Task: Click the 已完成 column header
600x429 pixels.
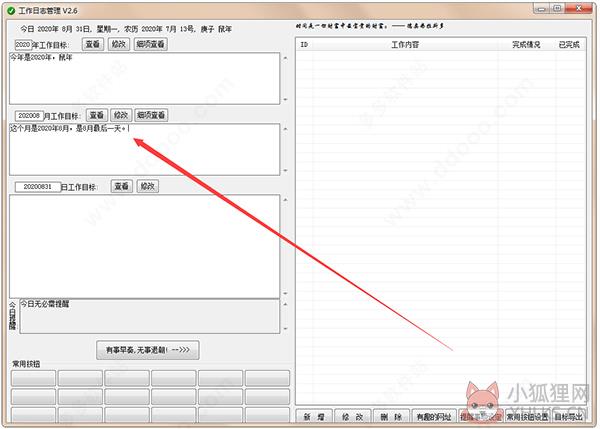Action: pyautogui.click(x=569, y=45)
